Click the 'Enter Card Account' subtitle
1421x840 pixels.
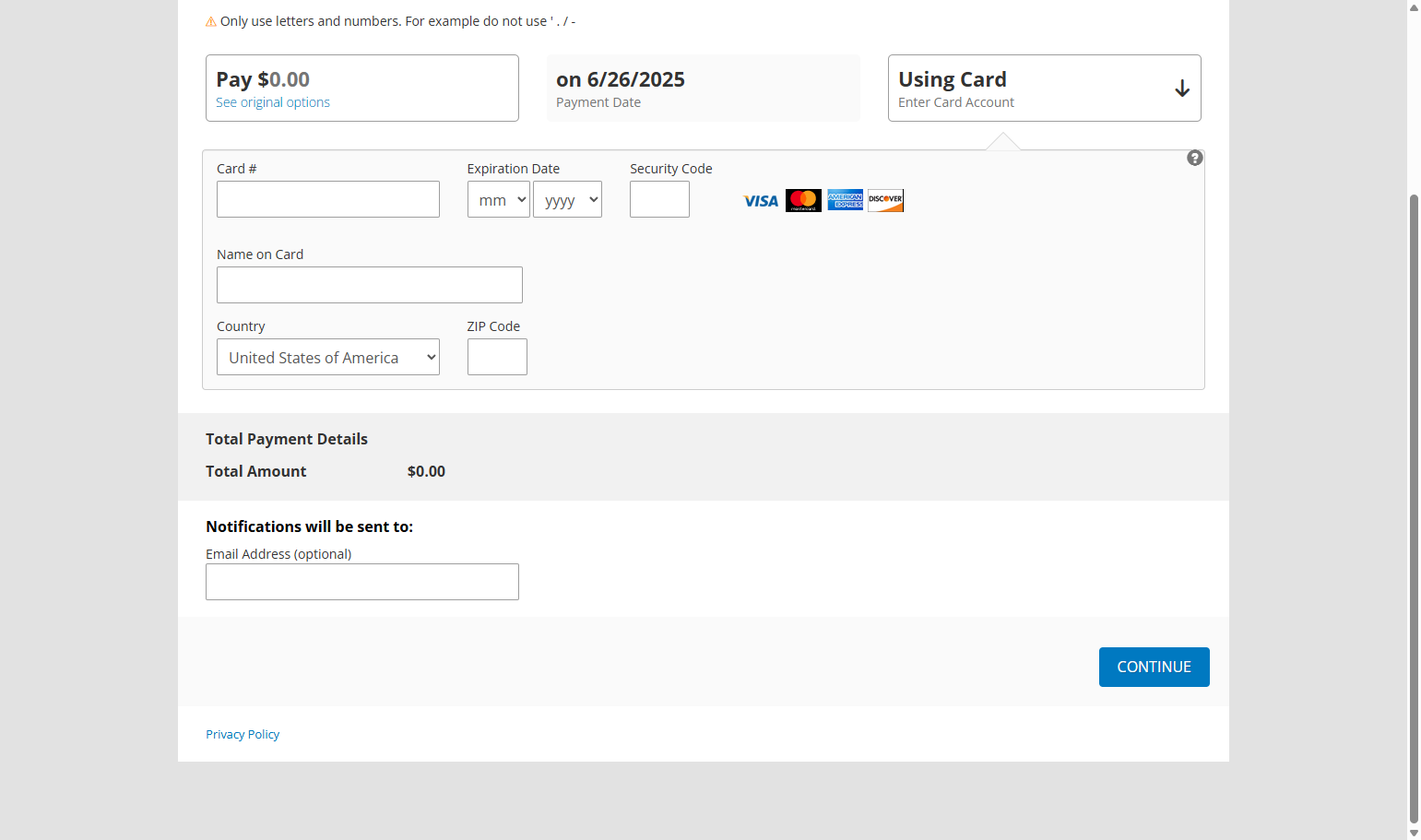[x=956, y=102]
